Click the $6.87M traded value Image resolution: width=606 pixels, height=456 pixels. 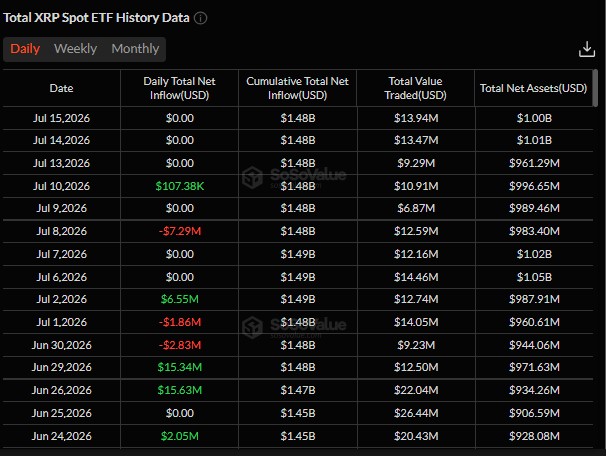pos(416,208)
